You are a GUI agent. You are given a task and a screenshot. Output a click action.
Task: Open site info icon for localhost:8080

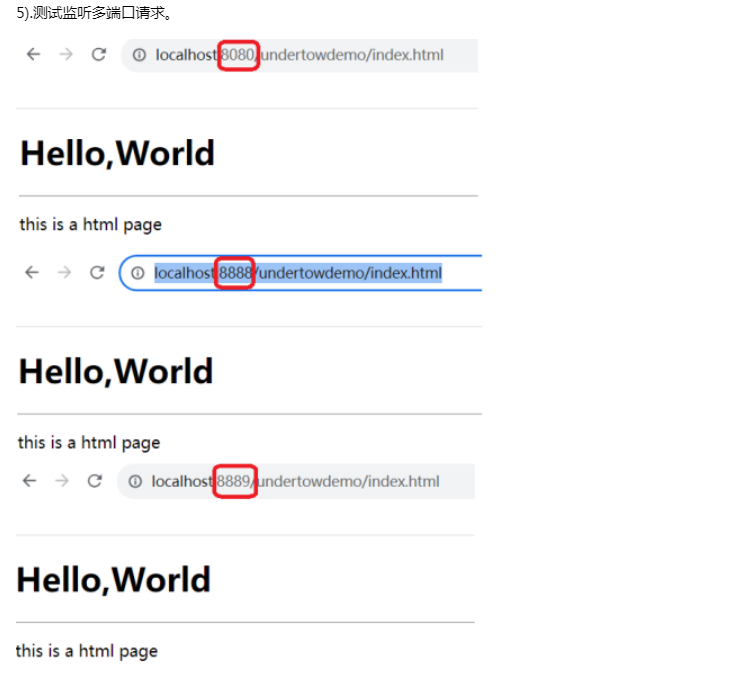coord(140,55)
